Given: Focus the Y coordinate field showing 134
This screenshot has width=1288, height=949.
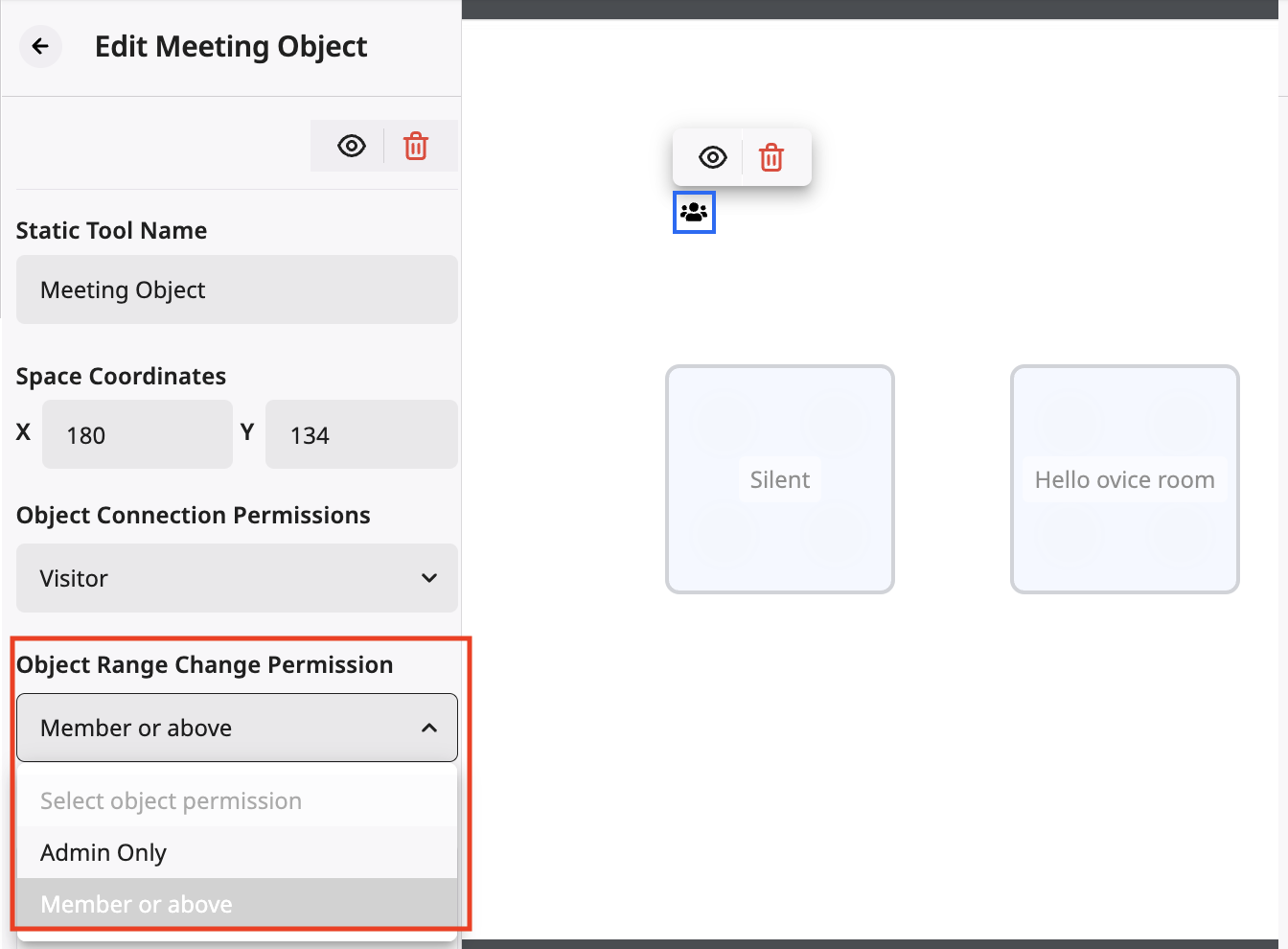Looking at the screenshot, I should point(361,435).
